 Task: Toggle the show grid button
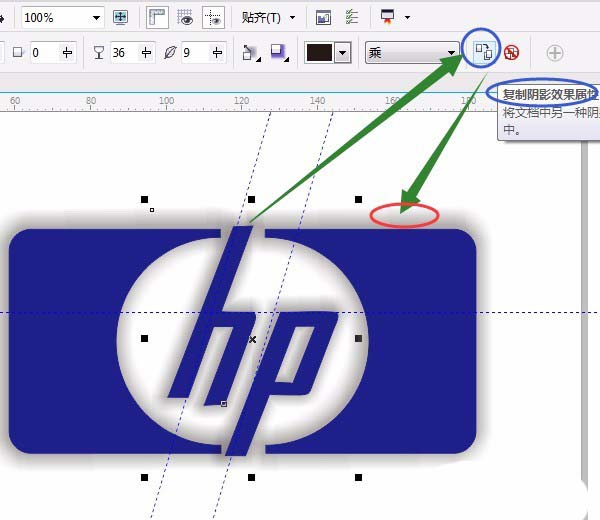[185, 17]
